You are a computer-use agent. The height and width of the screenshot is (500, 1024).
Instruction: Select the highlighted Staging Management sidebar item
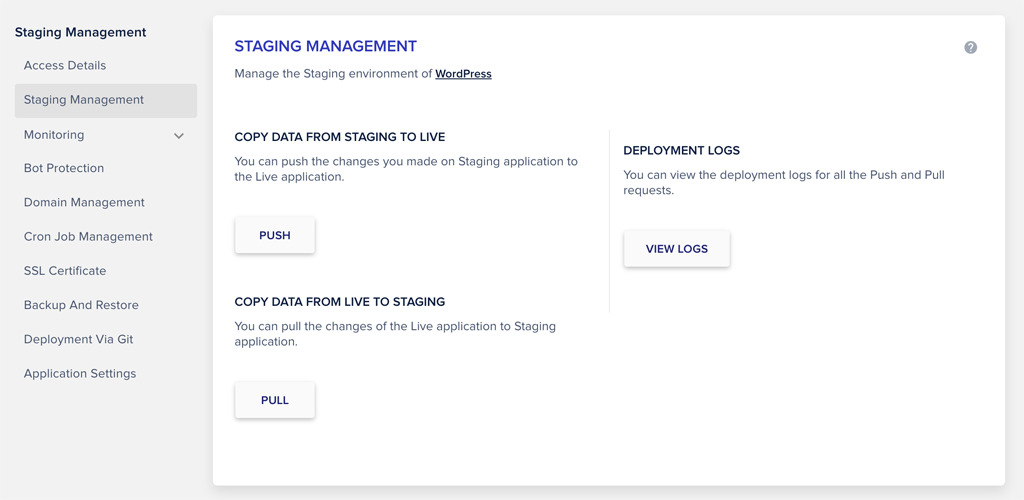tap(106, 101)
